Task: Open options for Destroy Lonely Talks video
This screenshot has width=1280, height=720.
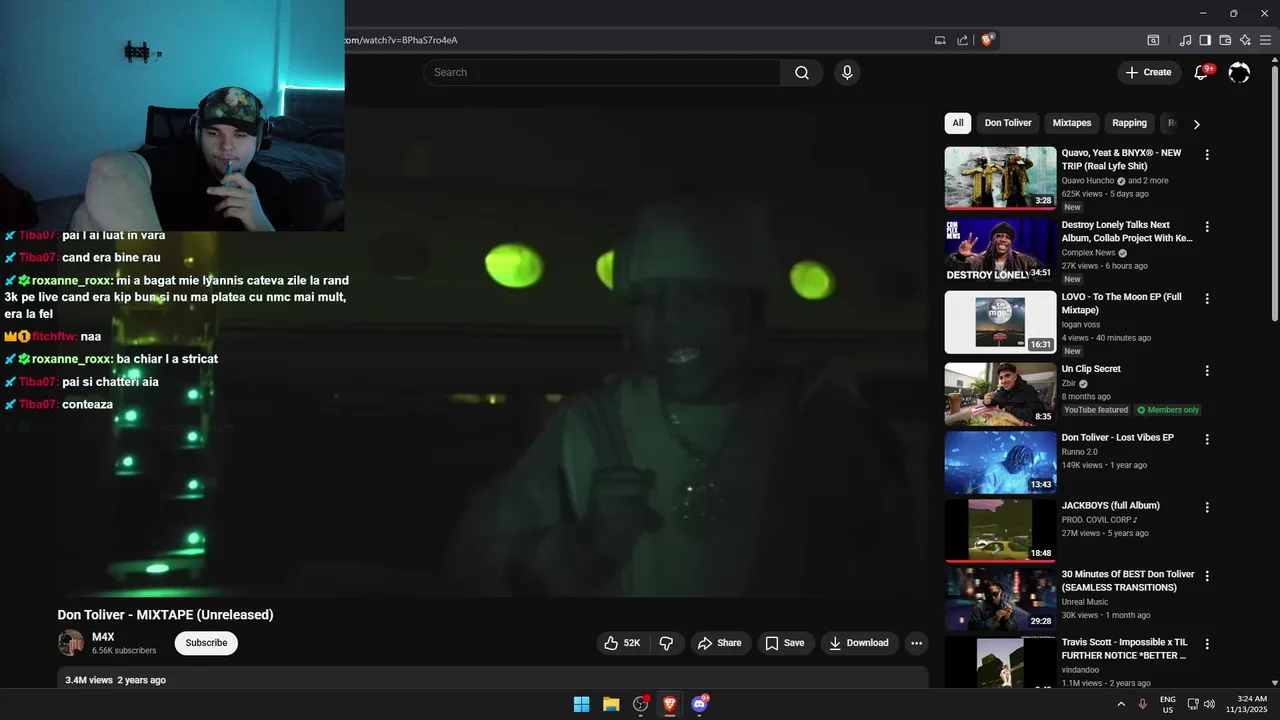Action: click(x=1207, y=227)
